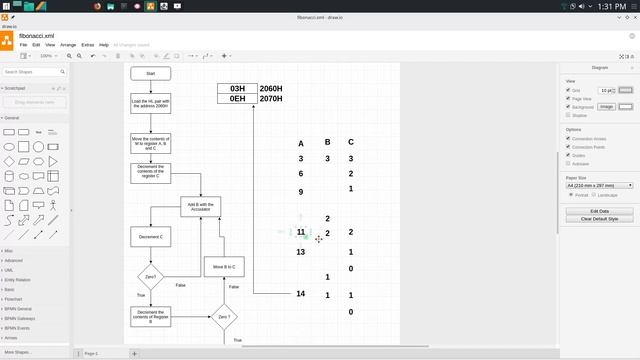Image resolution: width=640 pixels, height=360 pixels.
Task: Click the Clear Default Style button
Action: point(599,219)
